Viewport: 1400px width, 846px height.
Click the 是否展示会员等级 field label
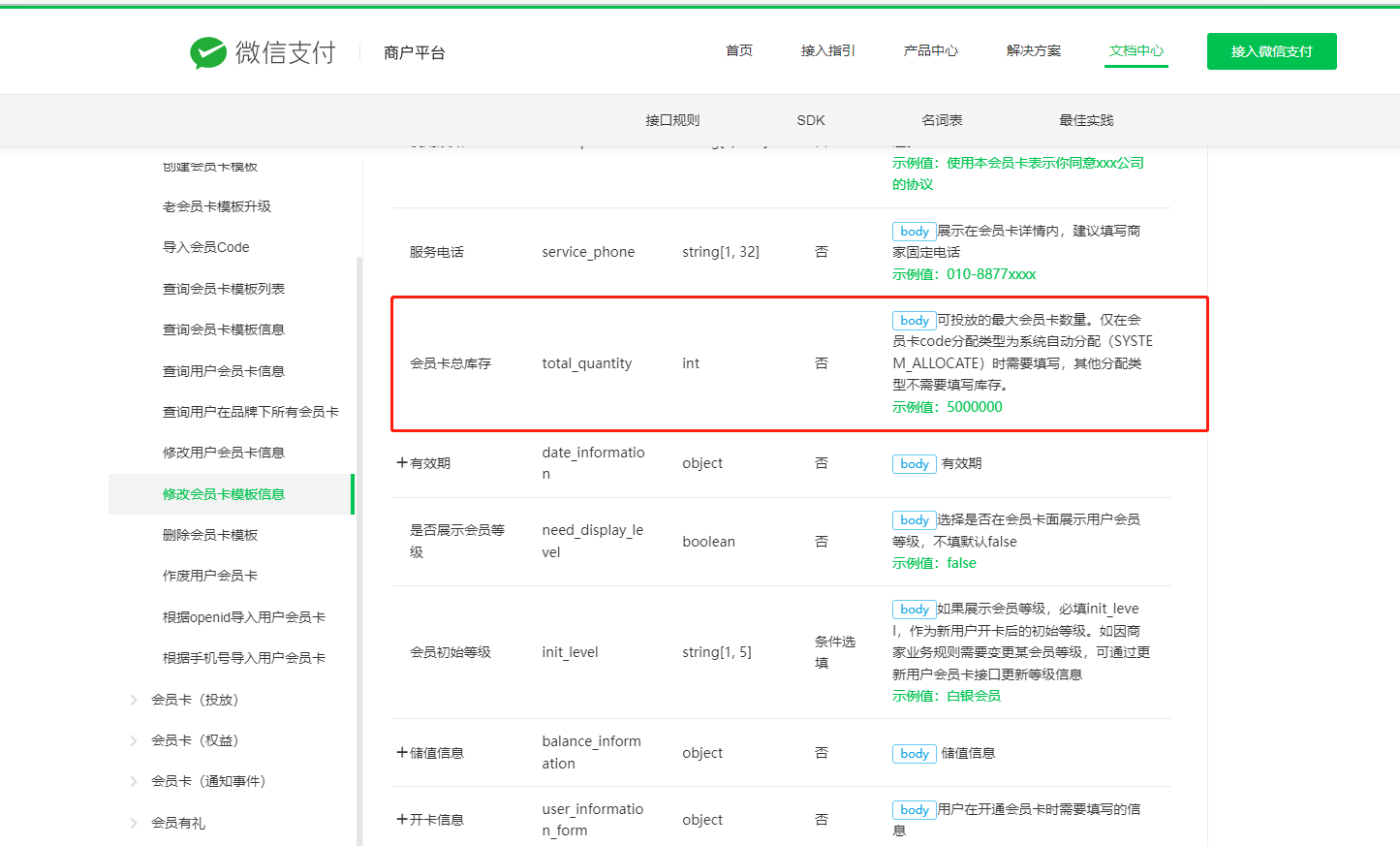[x=457, y=541]
